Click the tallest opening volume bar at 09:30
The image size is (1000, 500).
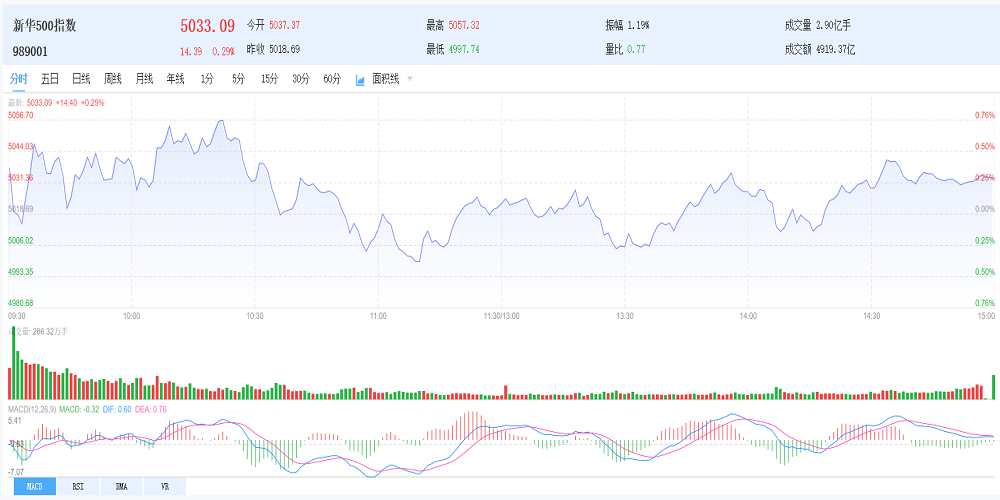coord(13,362)
